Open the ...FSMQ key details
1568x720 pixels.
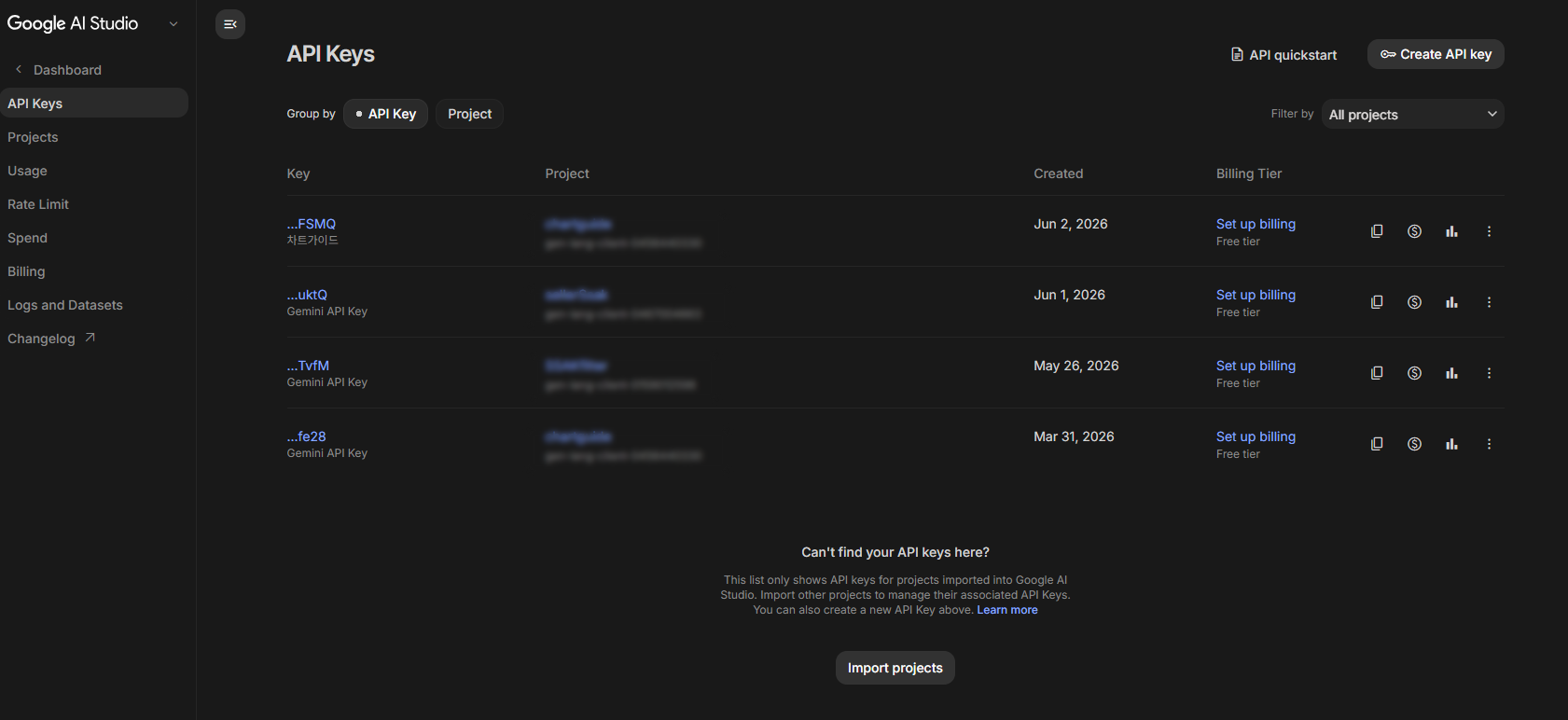point(312,224)
